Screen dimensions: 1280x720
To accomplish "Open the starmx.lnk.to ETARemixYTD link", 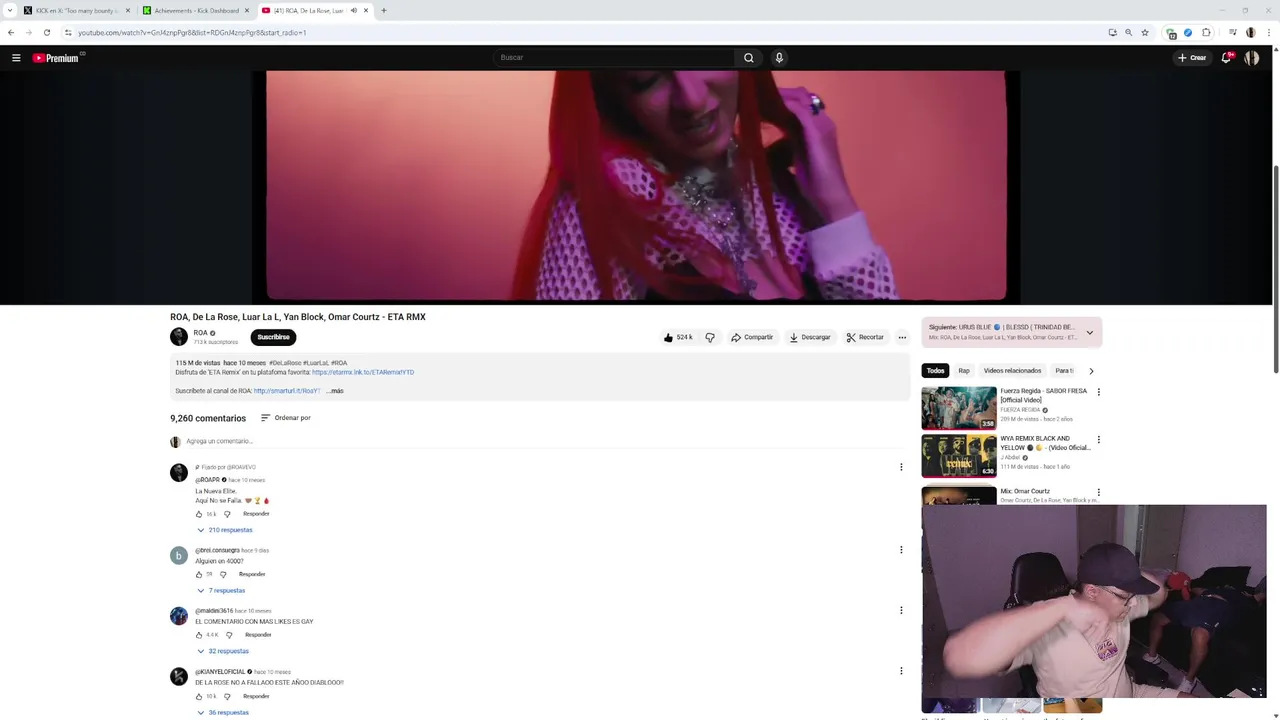I will pos(363,372).
